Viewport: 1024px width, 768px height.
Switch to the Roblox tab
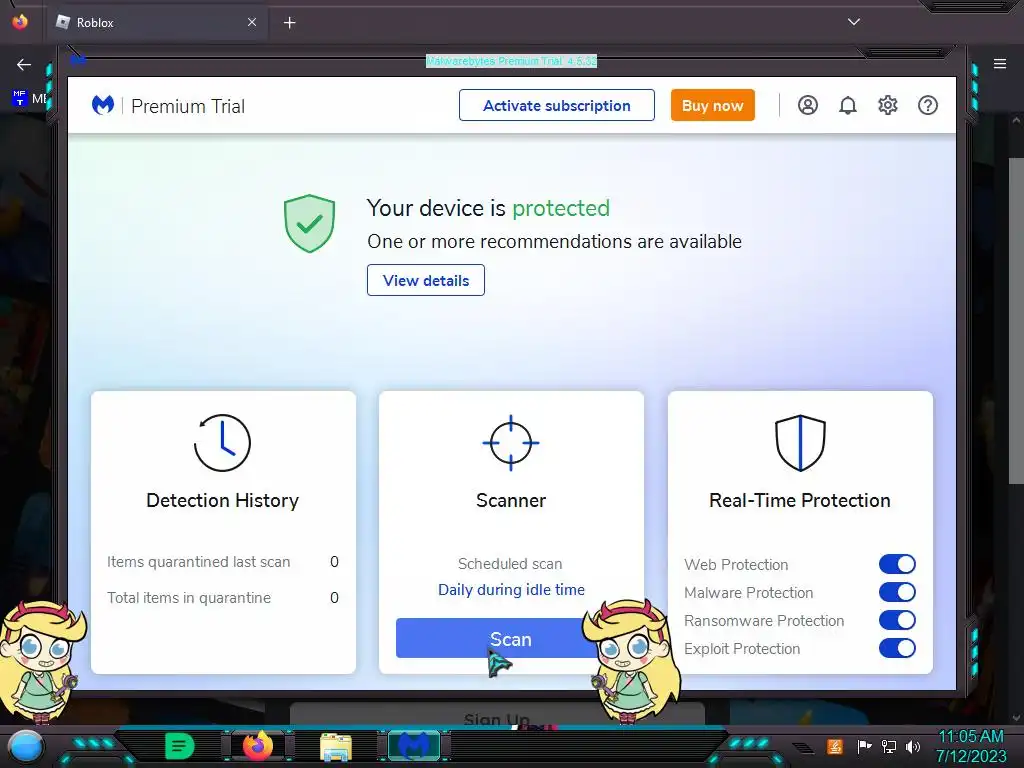coord(157,23)
